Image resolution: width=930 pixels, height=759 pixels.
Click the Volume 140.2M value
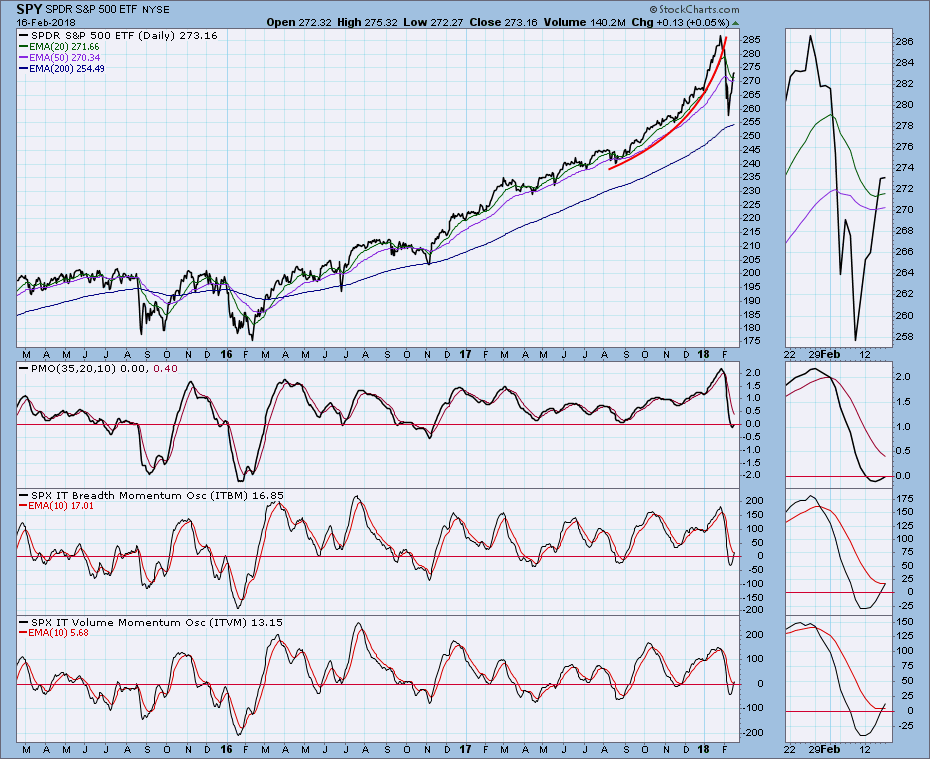coord(584,22)
